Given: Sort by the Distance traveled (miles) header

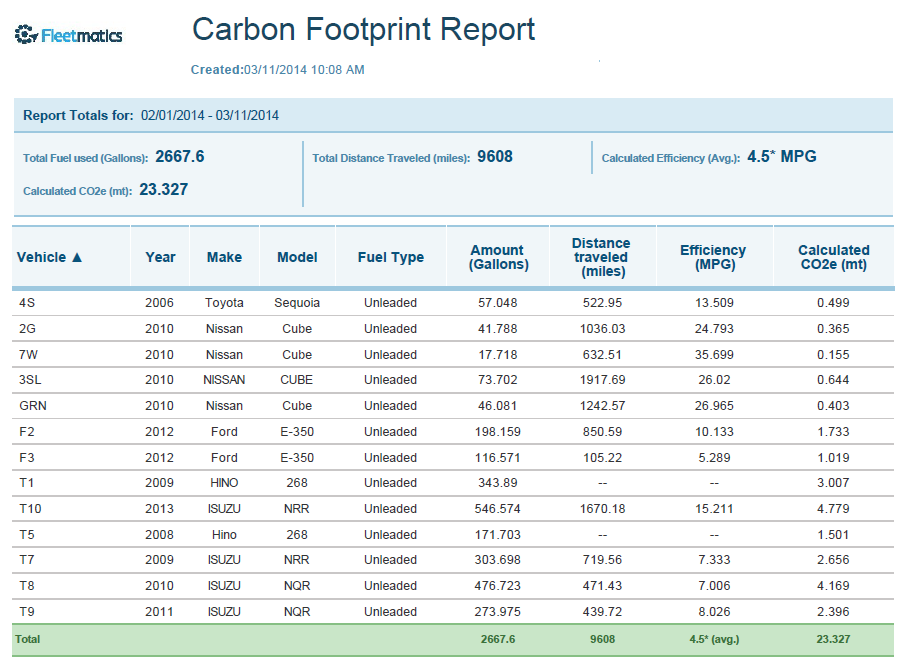Looking at the screenshot, I should coord(601,257).
